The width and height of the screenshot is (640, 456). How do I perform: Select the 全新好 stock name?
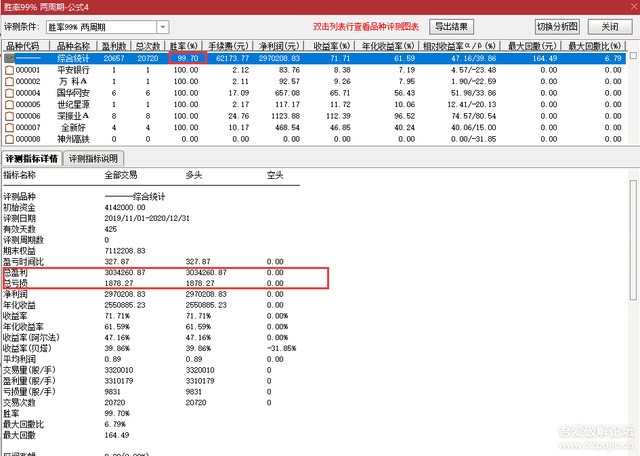(x=73, y=128)
